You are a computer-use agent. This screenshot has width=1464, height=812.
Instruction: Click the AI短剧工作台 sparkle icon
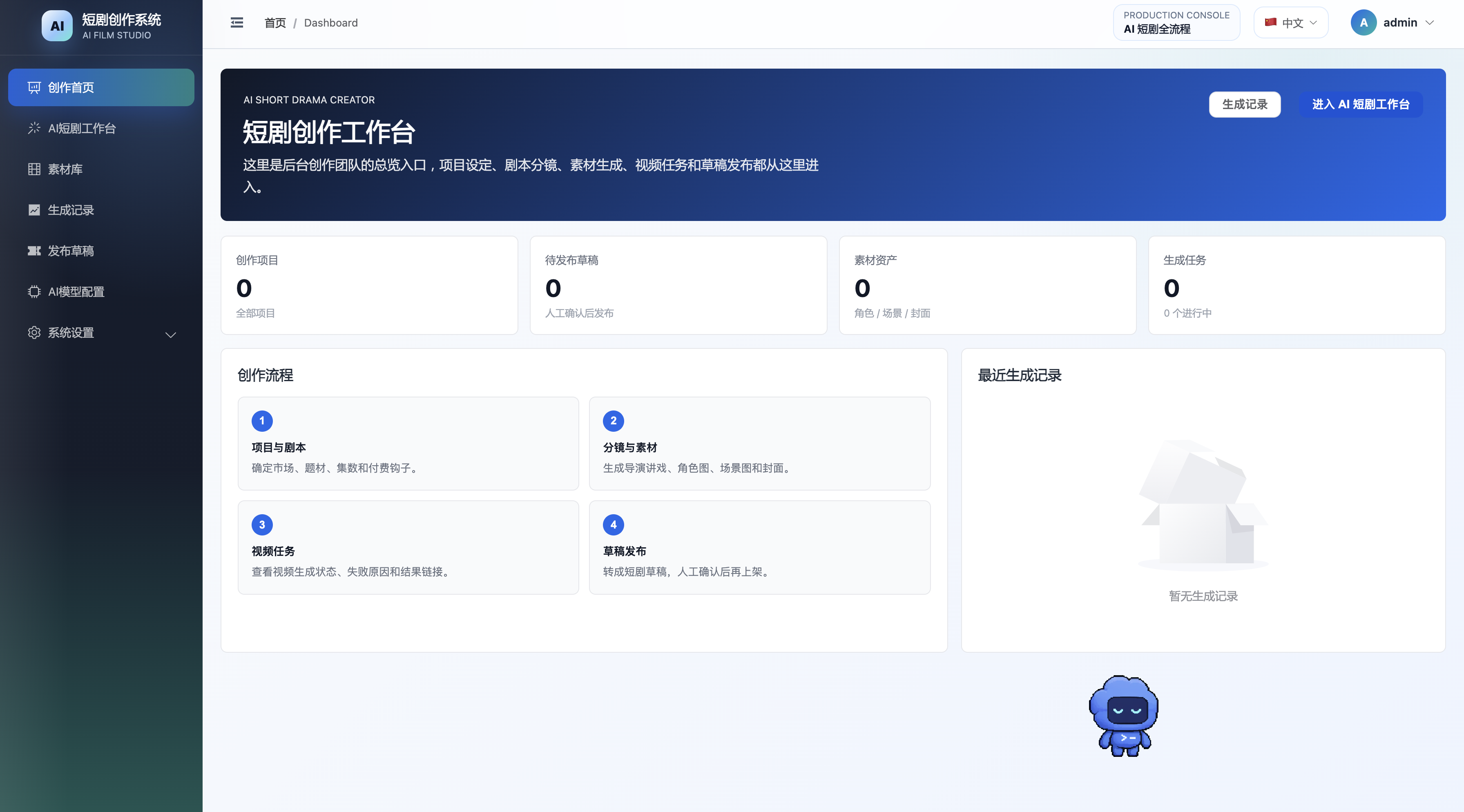34,128
